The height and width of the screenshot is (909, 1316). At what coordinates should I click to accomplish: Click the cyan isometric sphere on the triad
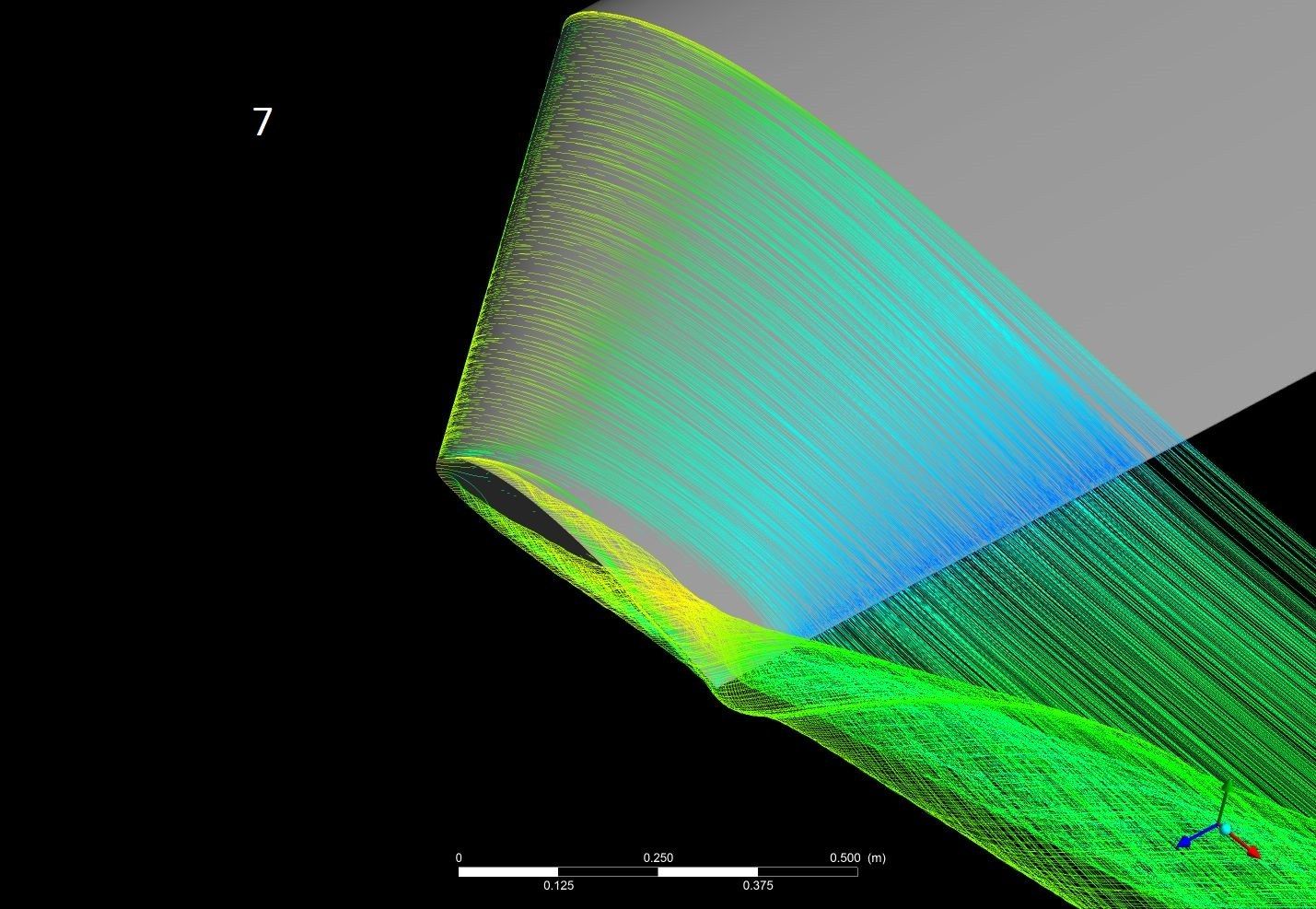pos(1226,829)
